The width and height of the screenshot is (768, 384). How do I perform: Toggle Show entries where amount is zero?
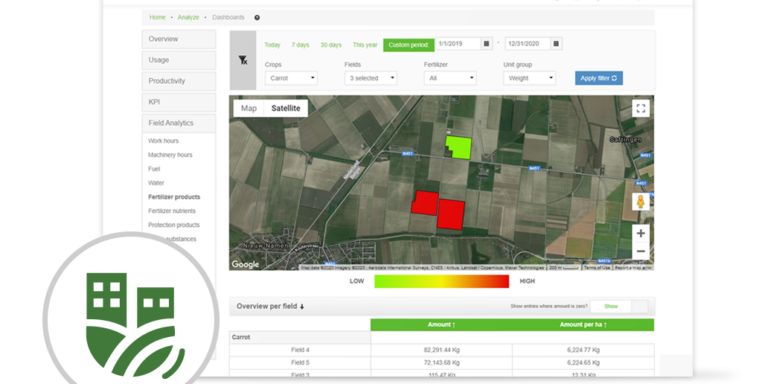click(619, 307)
